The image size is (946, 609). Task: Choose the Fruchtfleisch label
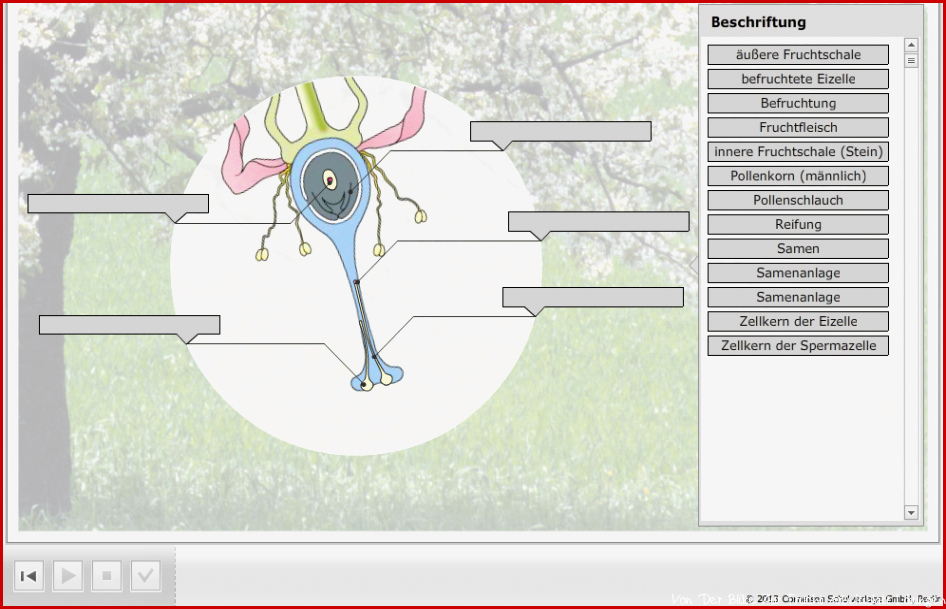point(798,127)
